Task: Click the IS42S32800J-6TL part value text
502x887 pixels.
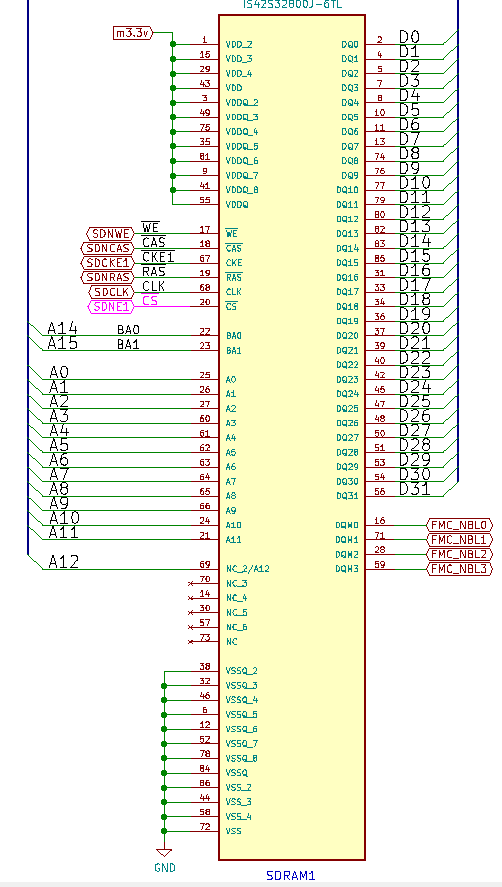Action: 292,5
